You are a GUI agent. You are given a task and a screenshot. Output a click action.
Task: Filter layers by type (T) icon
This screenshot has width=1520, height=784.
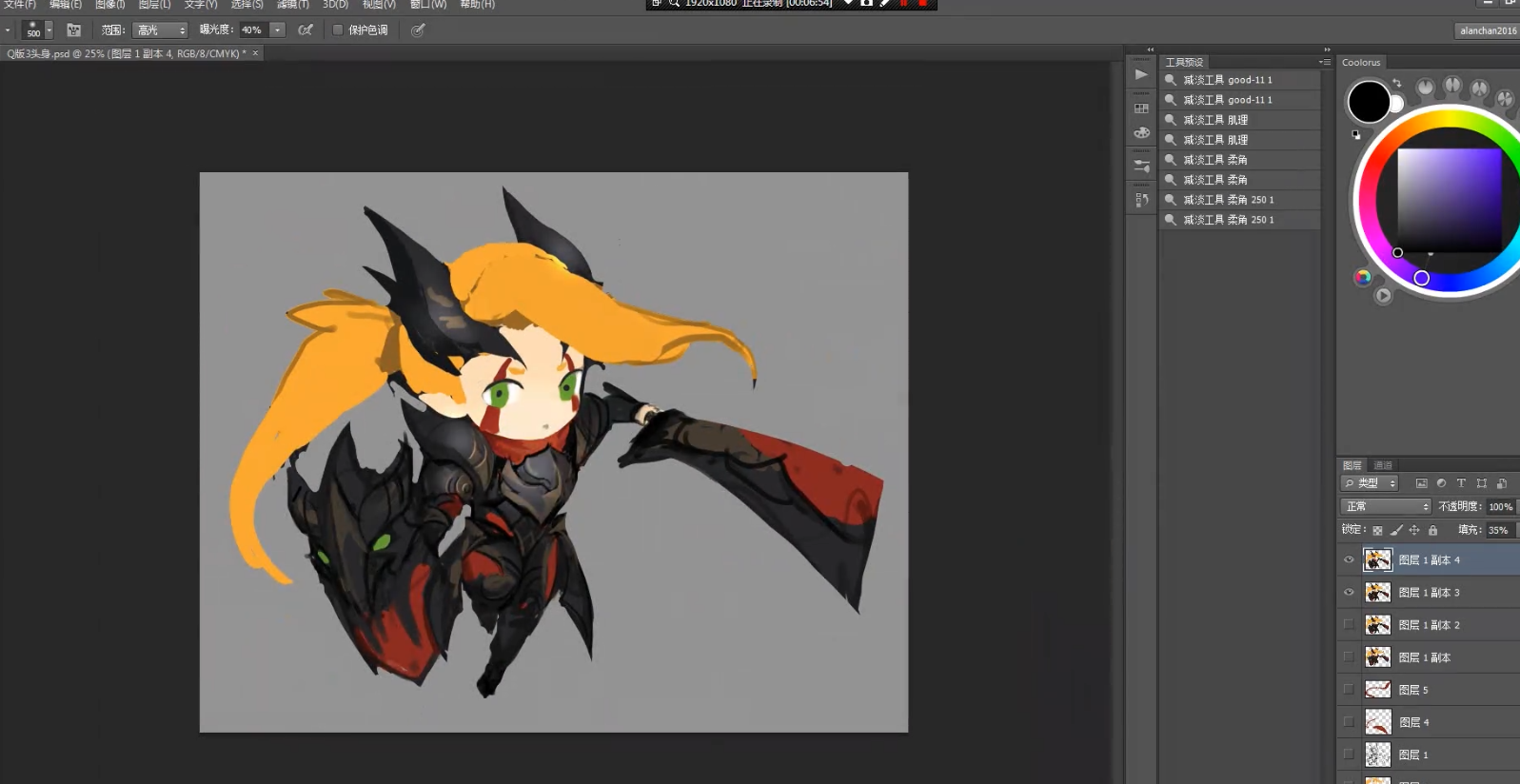pyautogui.click(x=1461, y=483)
